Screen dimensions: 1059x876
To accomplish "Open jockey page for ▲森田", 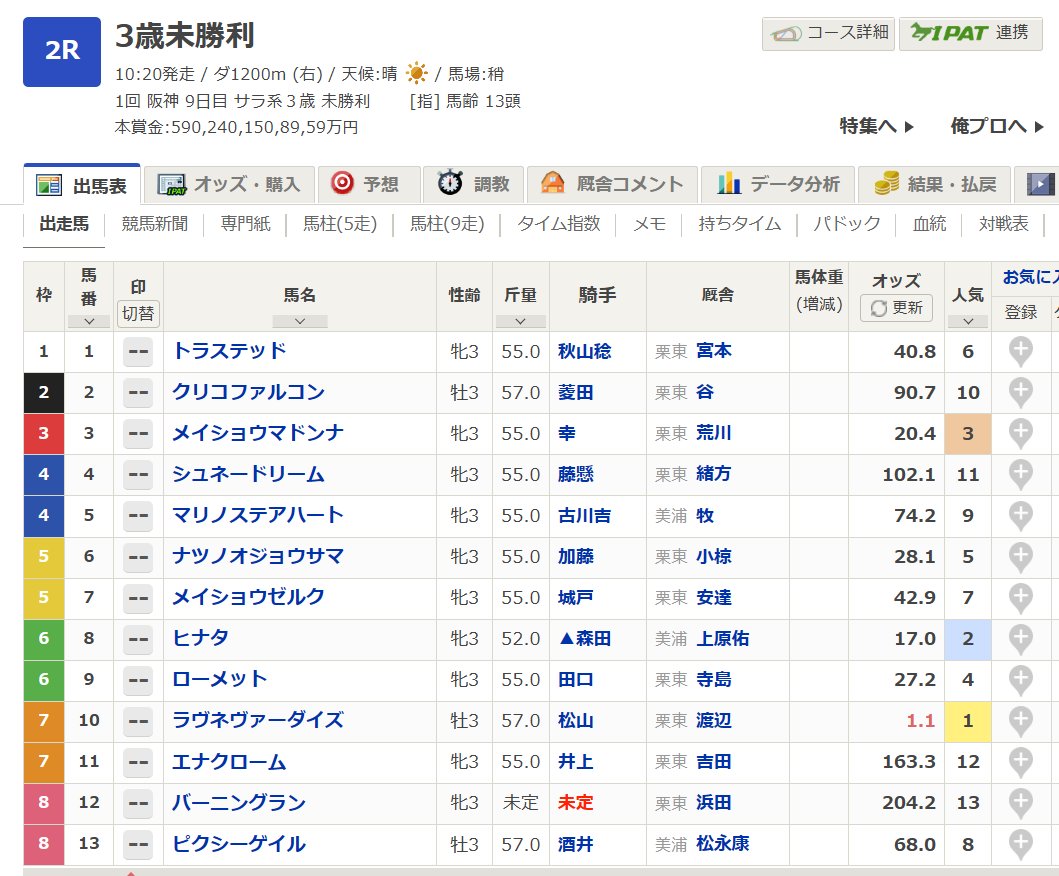I will click(585, 638).
